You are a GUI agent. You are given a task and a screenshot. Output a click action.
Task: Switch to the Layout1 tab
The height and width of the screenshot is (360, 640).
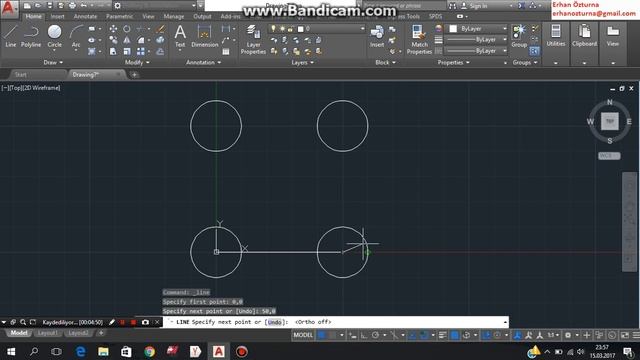(x=47, y=333)
